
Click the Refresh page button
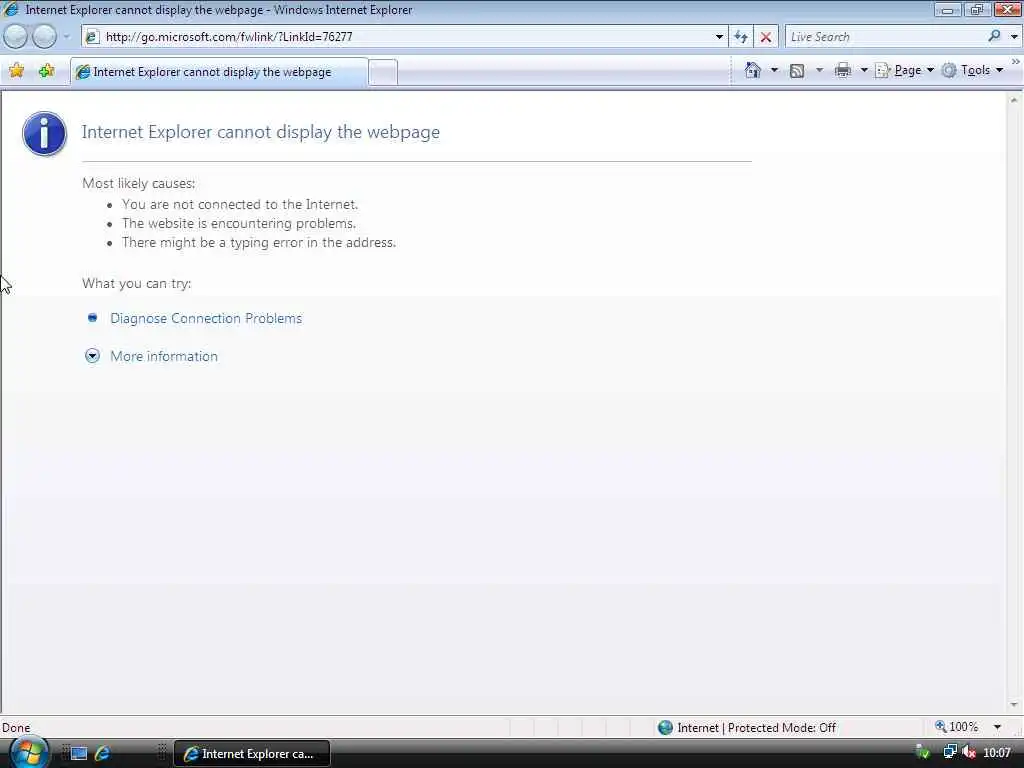coord(741,37)
